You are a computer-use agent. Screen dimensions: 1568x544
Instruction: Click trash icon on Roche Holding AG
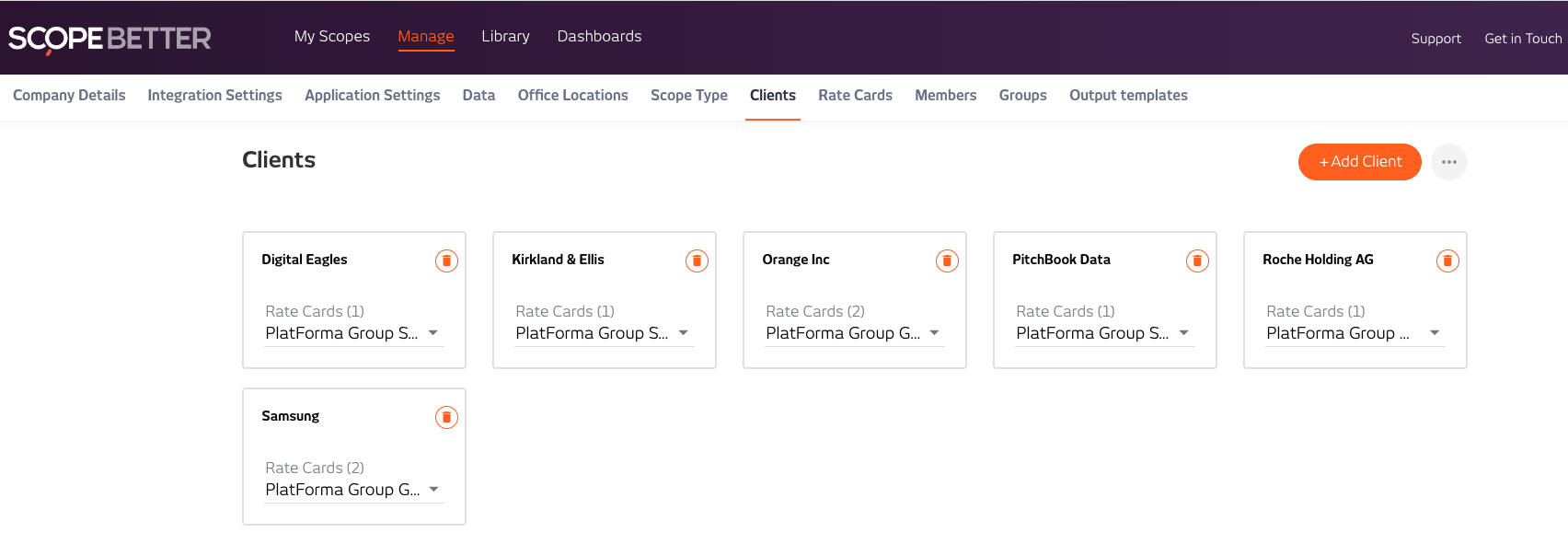(1447, 260)
